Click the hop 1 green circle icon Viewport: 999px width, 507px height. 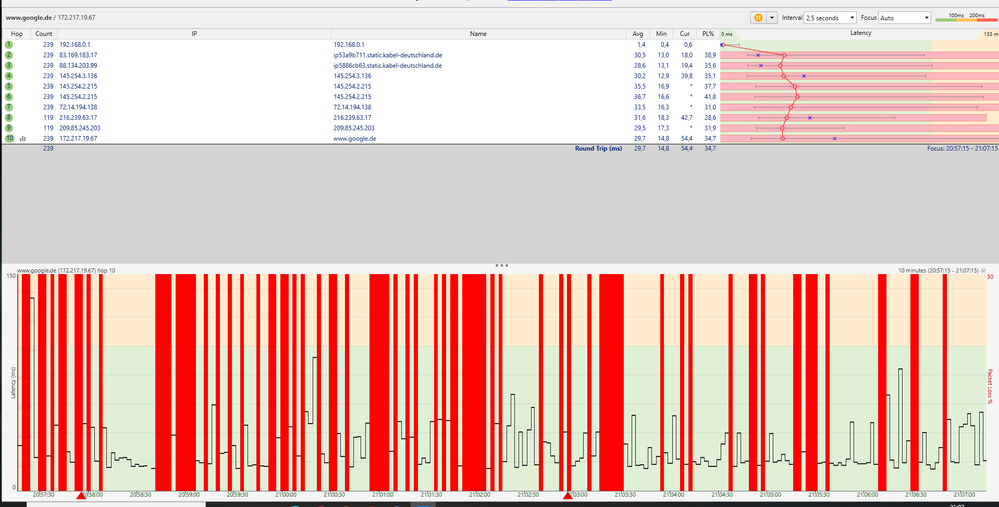[9, 45]
